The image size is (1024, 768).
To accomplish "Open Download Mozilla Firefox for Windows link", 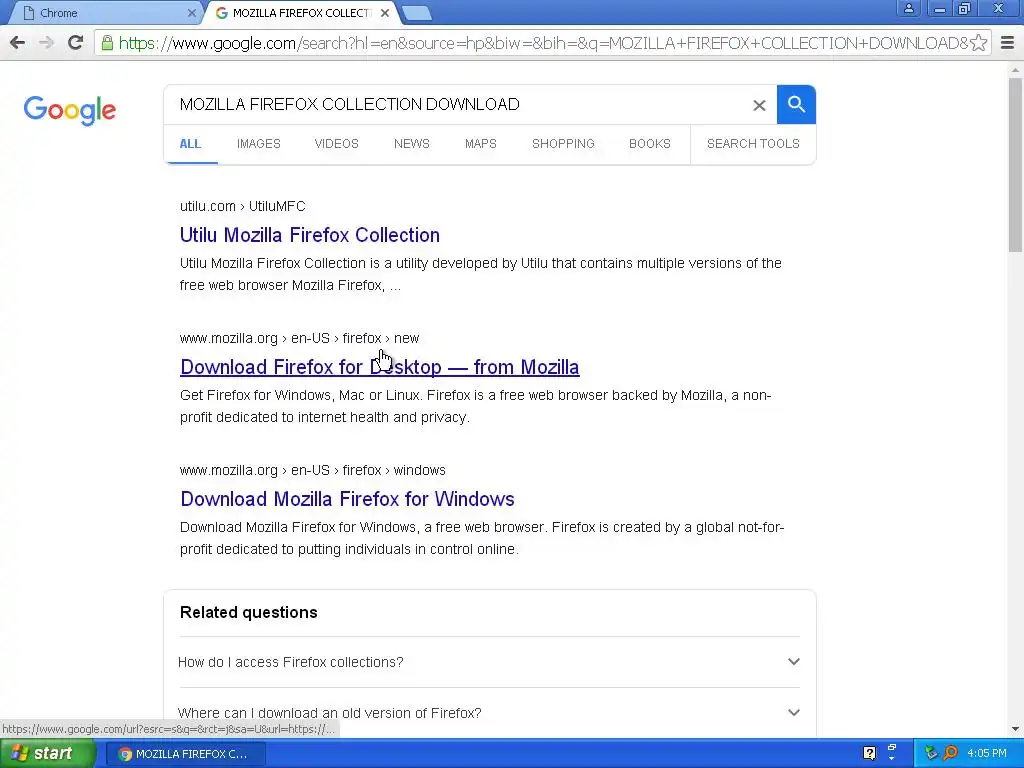I will coord(347,499).
